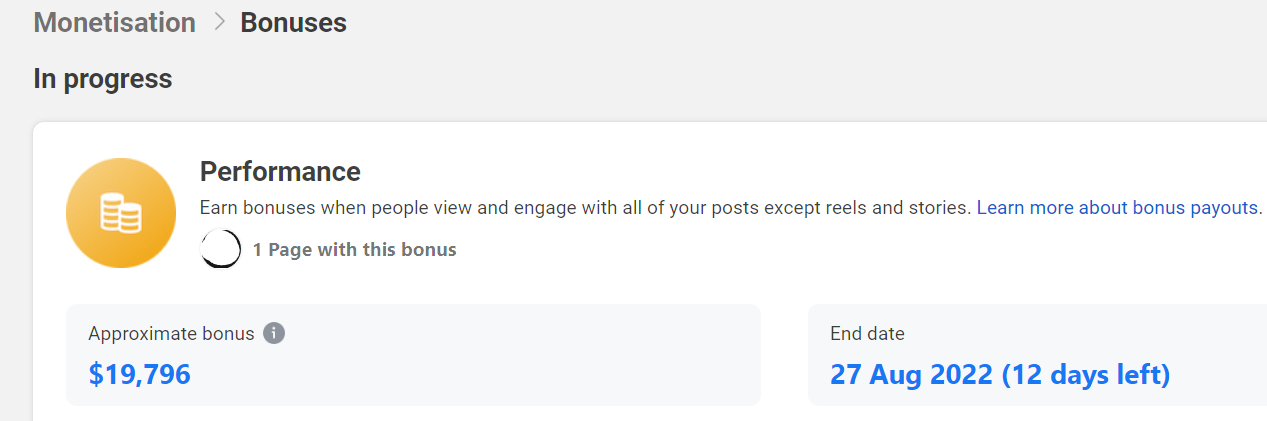
Task: Click the Approximate bonus label
Action: [x=171, y=334]
